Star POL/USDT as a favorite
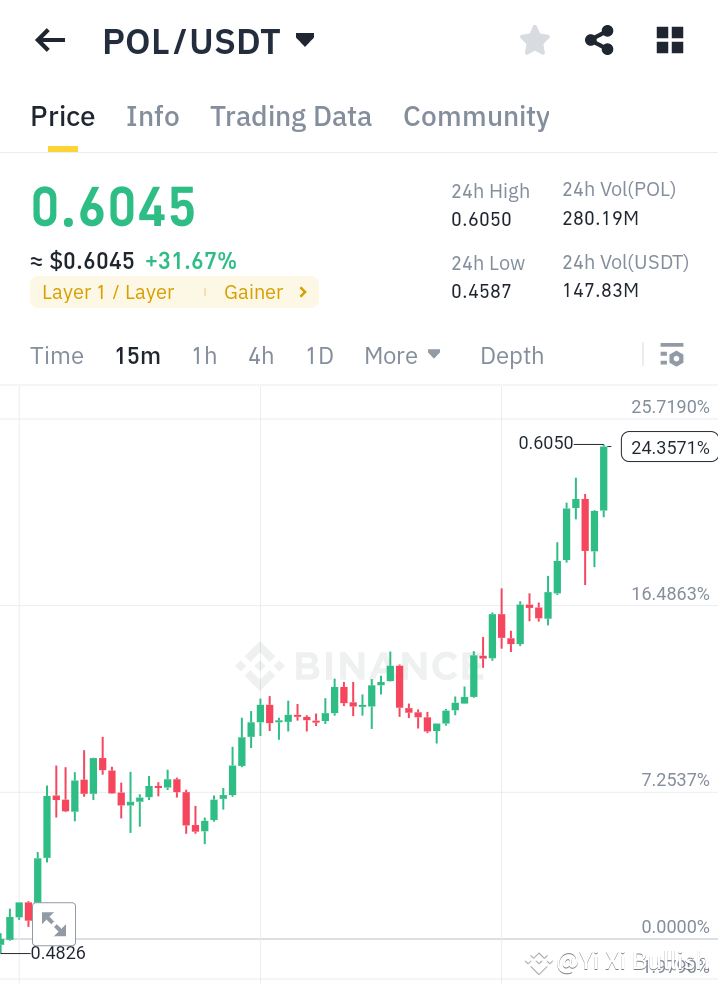 534,40
